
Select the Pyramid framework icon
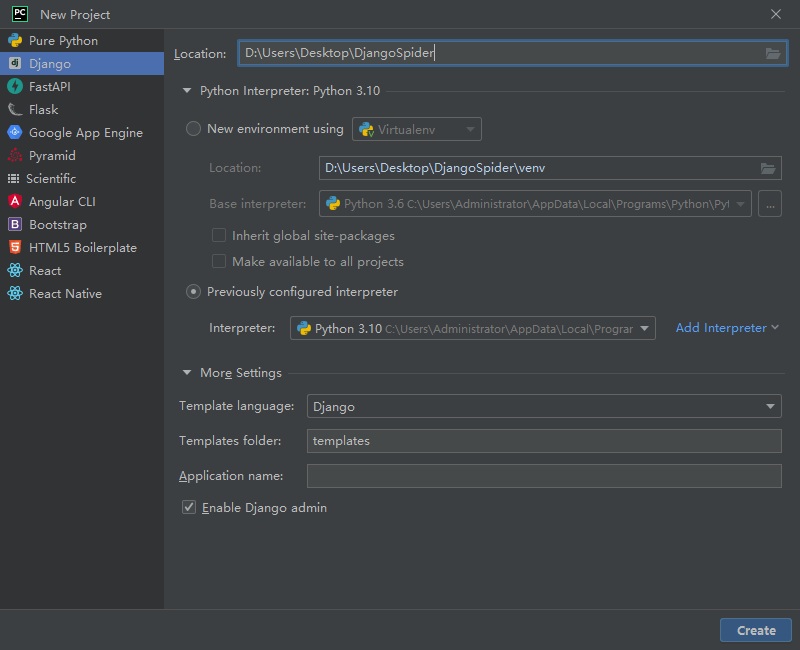(15, 156)
